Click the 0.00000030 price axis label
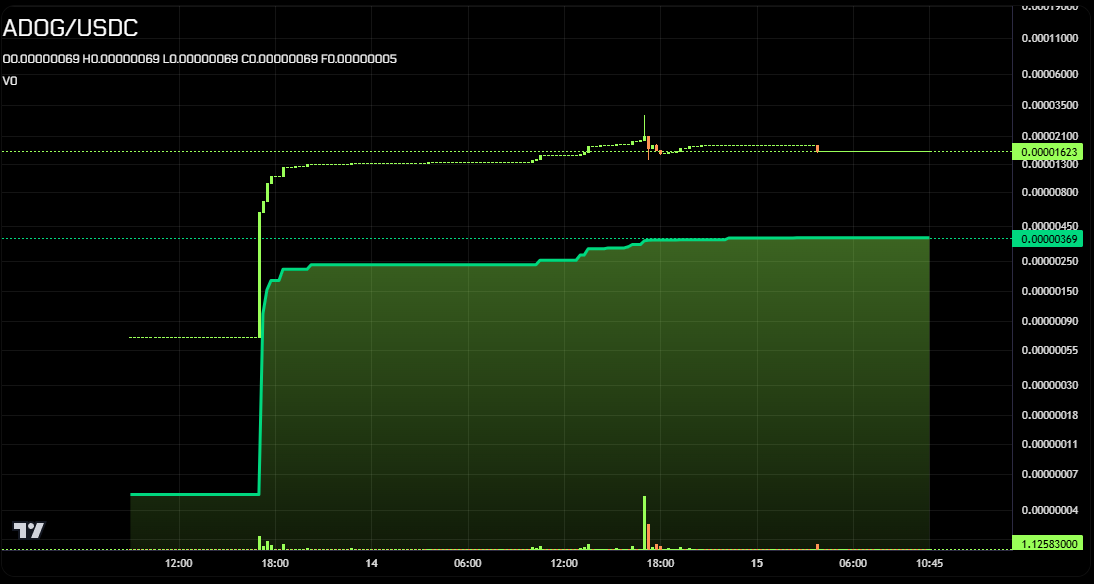This screenshot has width=1094, height=584. 1049,385
